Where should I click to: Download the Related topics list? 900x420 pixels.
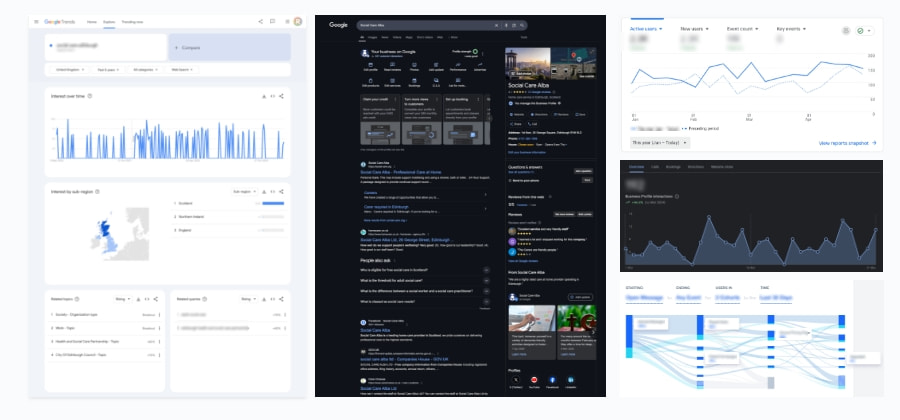pyautogui.click(x=138, y=299)
